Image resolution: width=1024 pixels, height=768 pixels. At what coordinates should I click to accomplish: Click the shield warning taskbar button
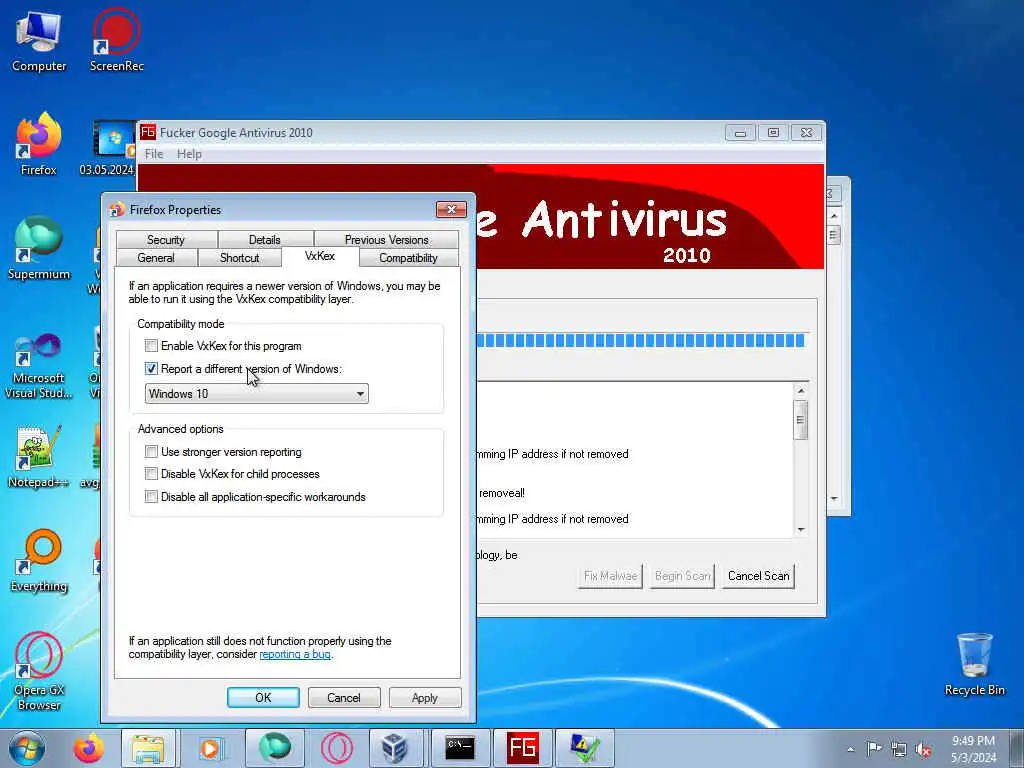[584, 748]
